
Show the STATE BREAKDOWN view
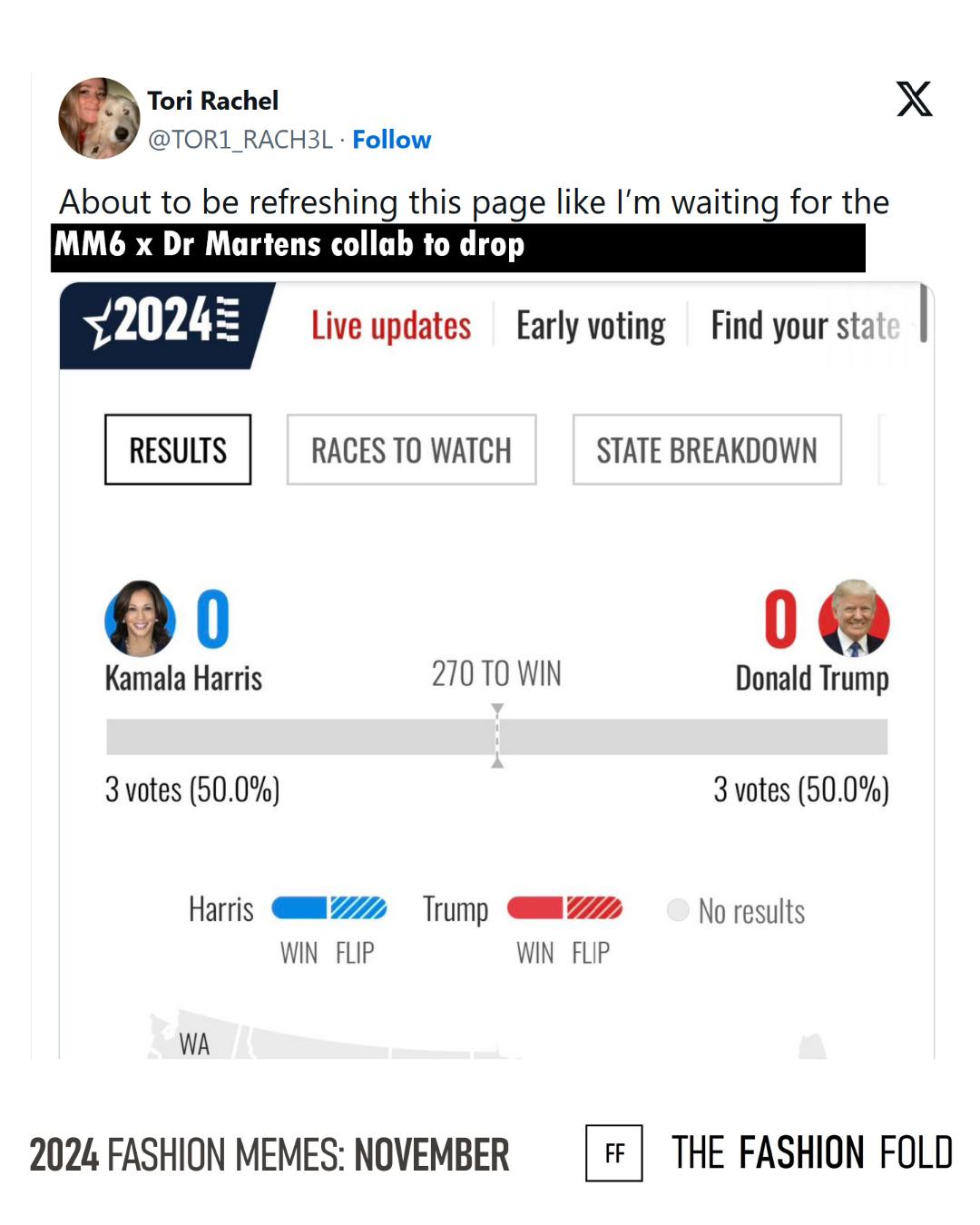(707, 450)
